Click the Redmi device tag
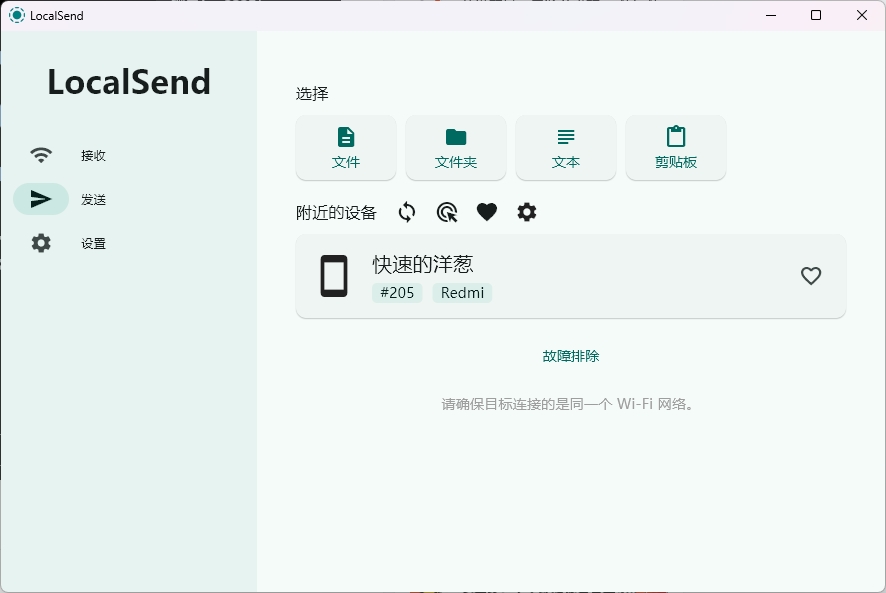 [462, 293]
